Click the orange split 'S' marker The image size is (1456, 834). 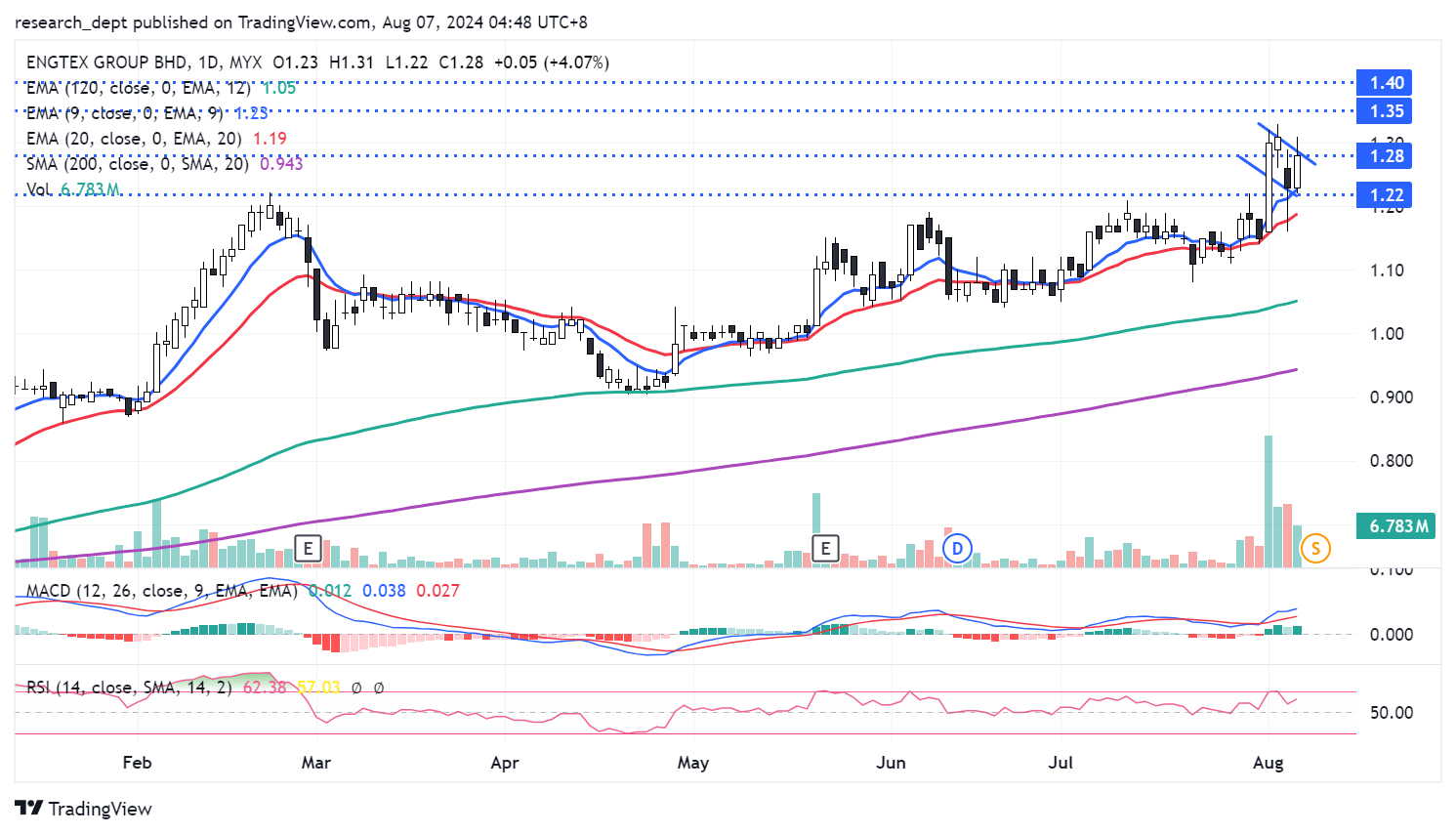click(1315, 548)
